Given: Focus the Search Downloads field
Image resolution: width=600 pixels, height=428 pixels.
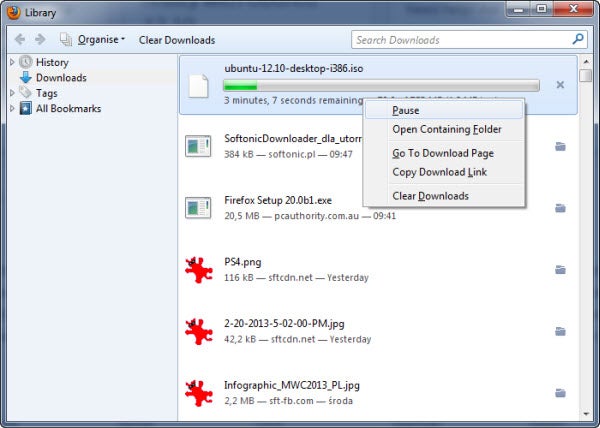Looking at the screenshot, I should (469, 40).
